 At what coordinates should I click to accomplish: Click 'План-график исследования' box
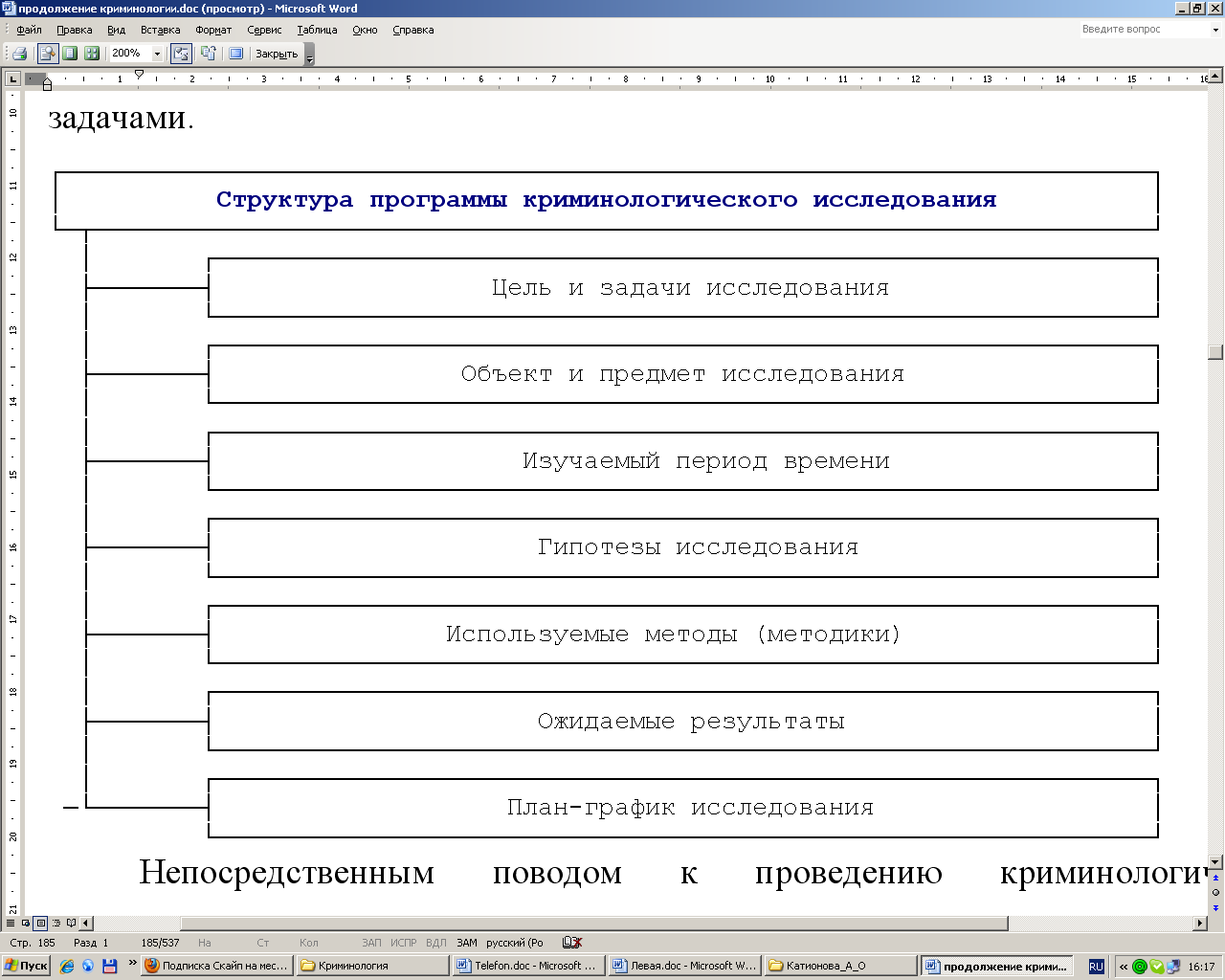683,808
